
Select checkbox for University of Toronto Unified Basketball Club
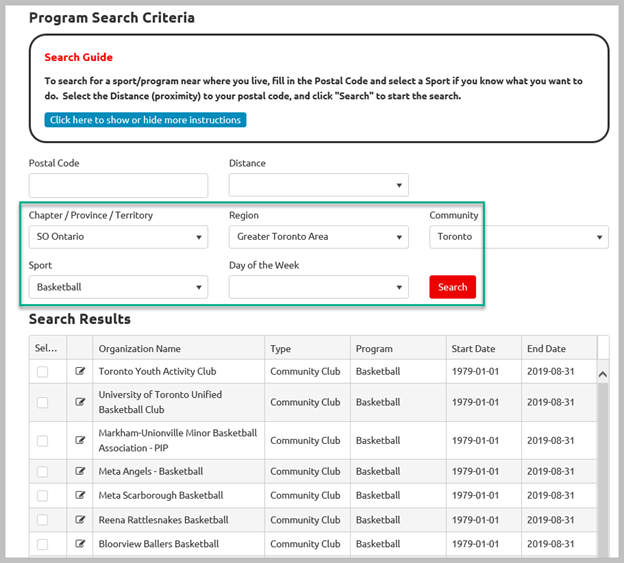click(43, 402)
